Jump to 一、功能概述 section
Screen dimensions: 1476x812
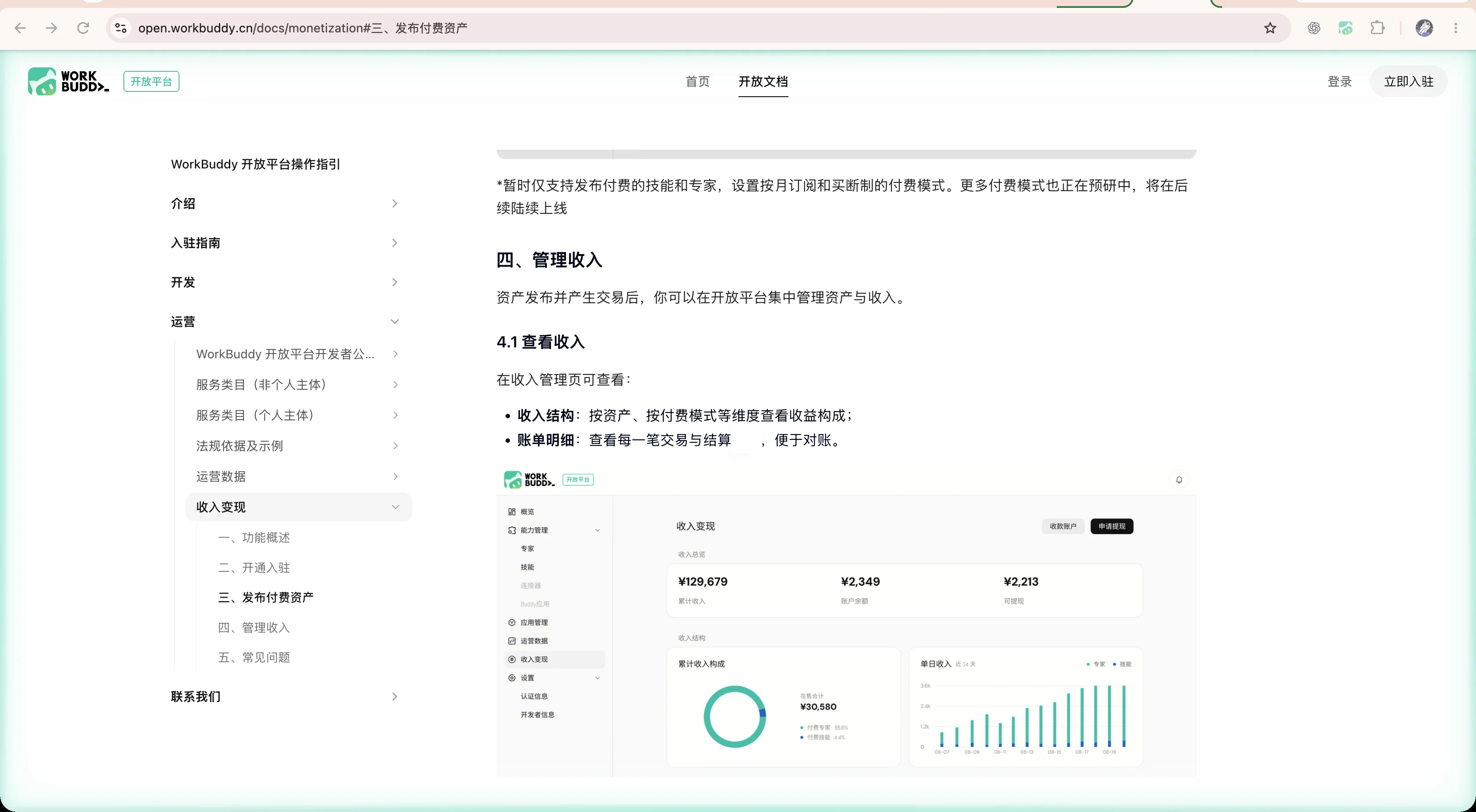coord(254,537)
